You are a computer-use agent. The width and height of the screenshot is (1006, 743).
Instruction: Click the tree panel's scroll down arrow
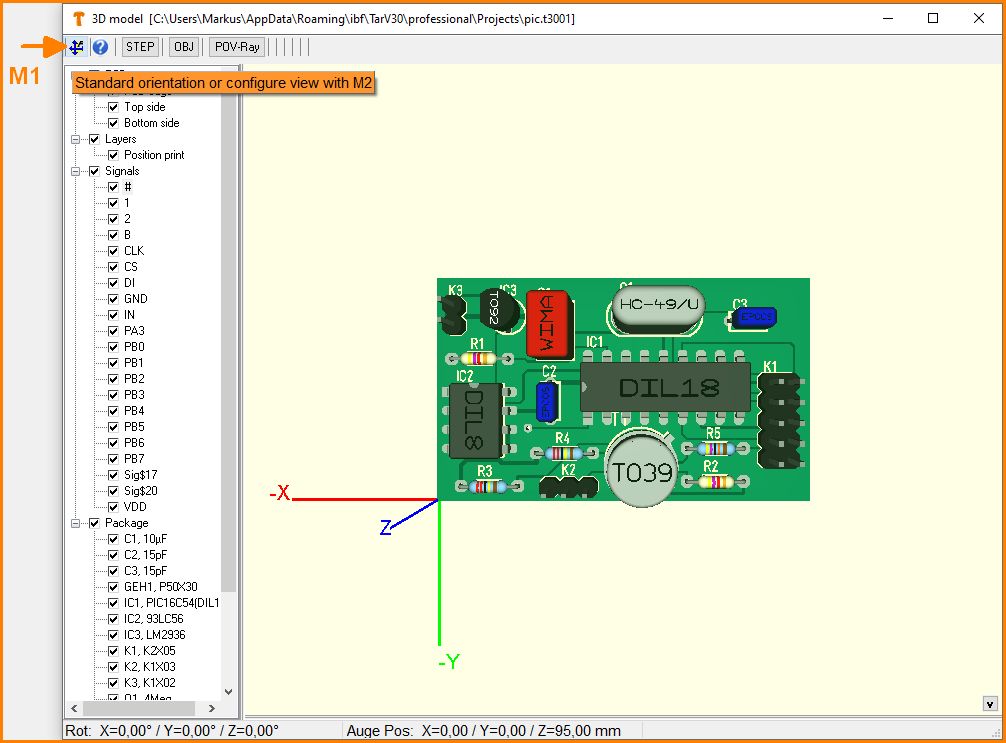click(228, 691)
